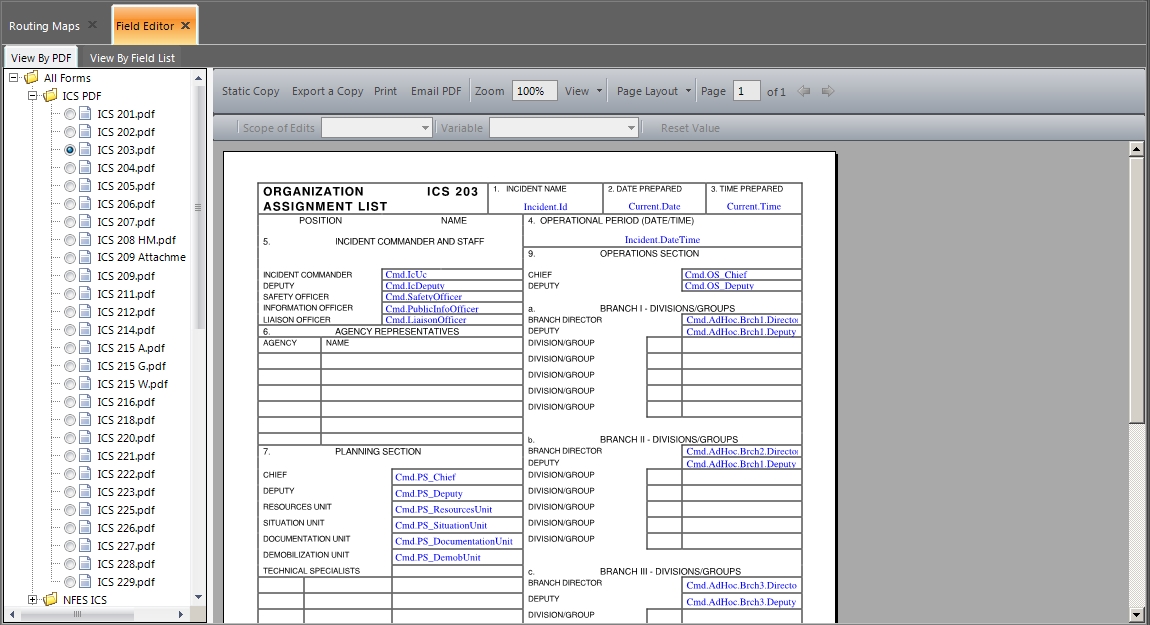Choose the ICS 207.pdf radio button
Image resolution: width=1150 pixels, height=625 pixels.
[x=70, y=222]
